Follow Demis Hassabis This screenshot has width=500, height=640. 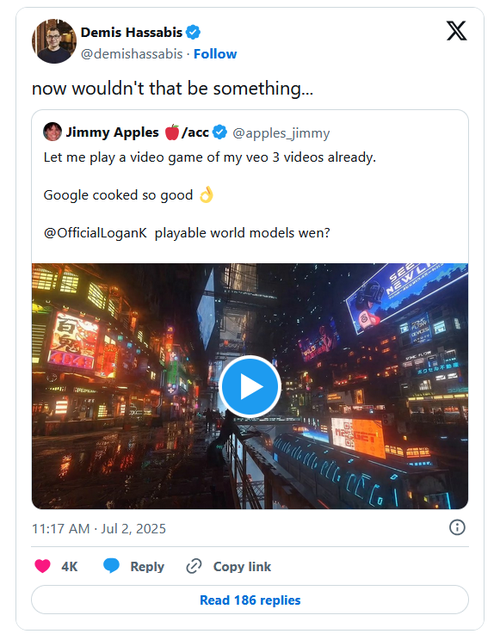(x=215, y=54)
